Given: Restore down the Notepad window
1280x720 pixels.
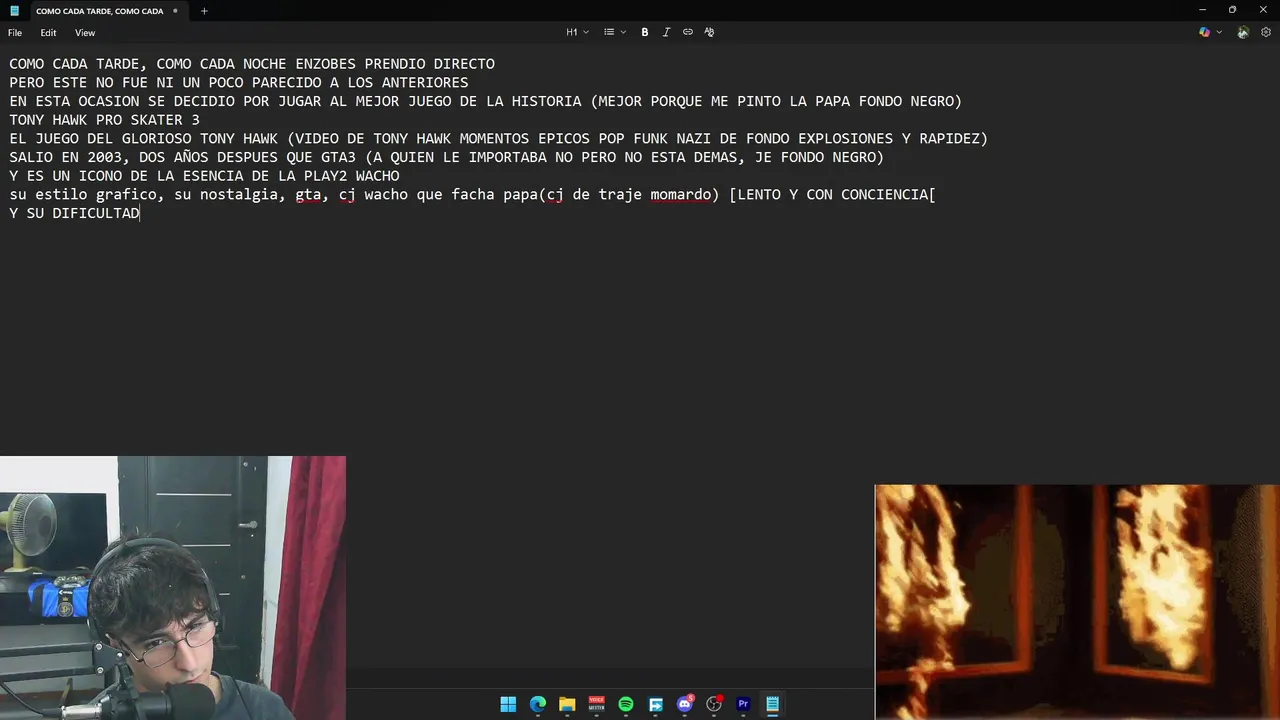Looking at the screenshot, I should click(x=1233, y=10).
